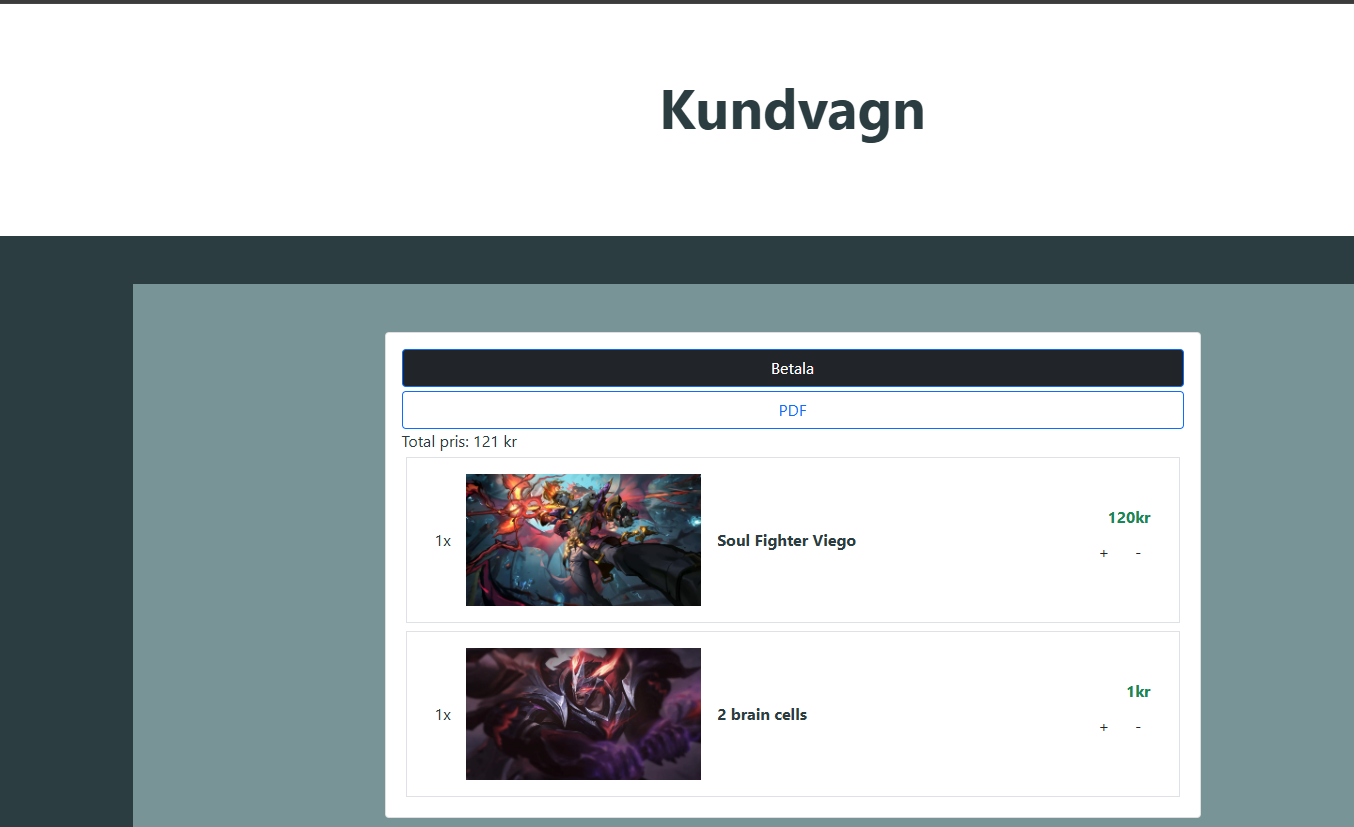Select the Soul Fighter Viego product name
The width and height of the screenshot is (1354, 827).
point(786,541)
